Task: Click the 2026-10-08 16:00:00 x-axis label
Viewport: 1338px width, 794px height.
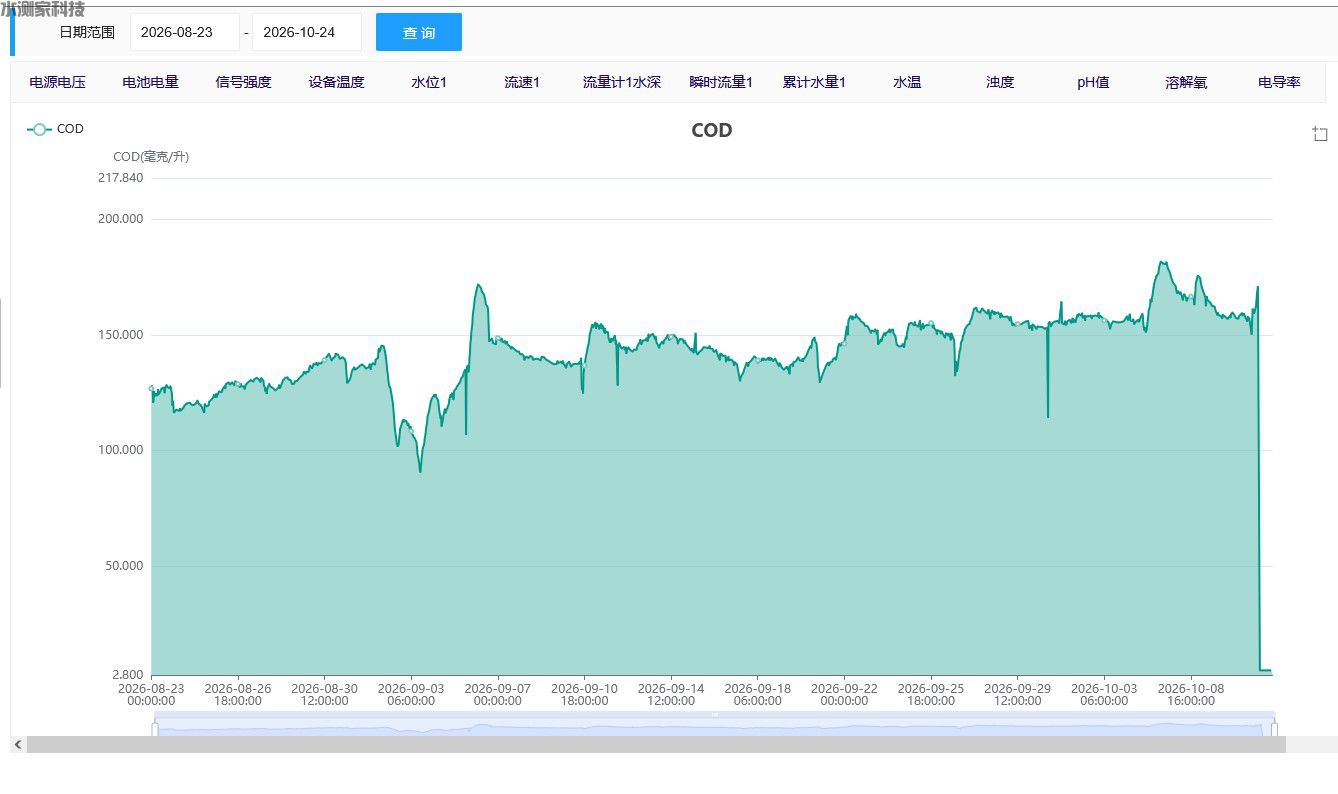Action: point(1191,695)
